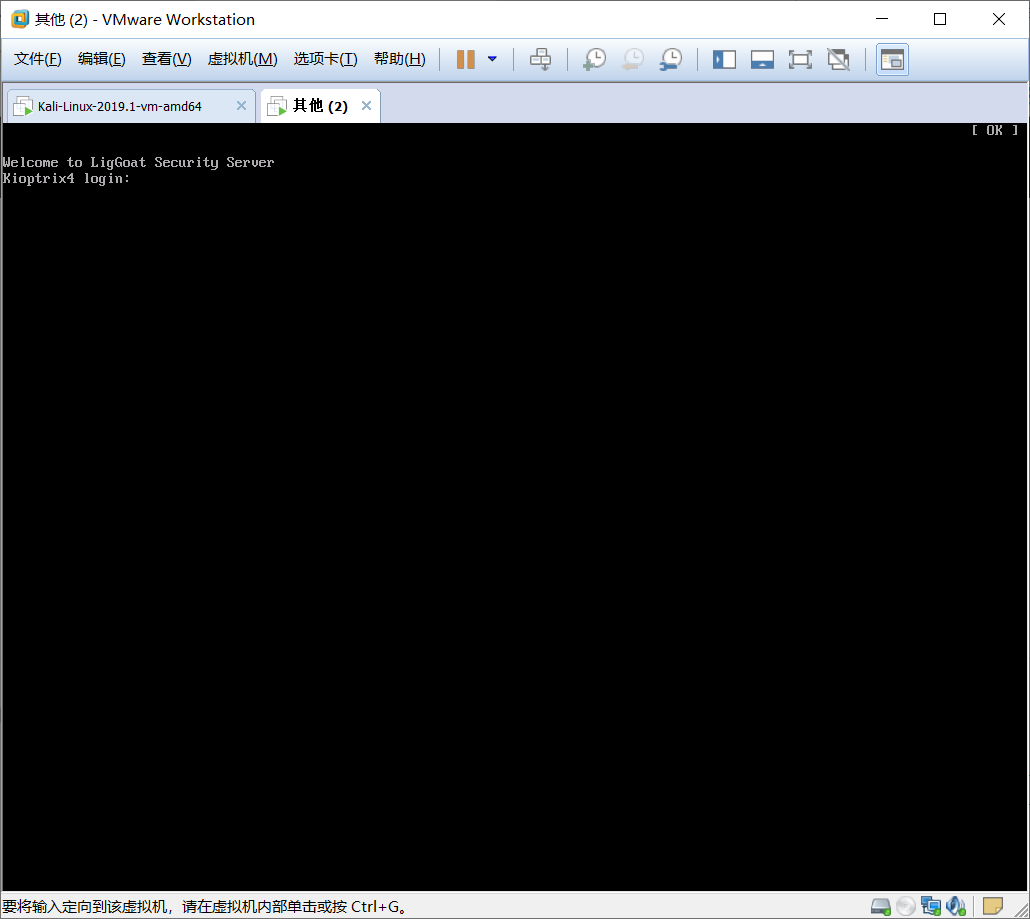Toggle Unity mode
Viewport: 1030px width, 919px height.
click(838, 59)
